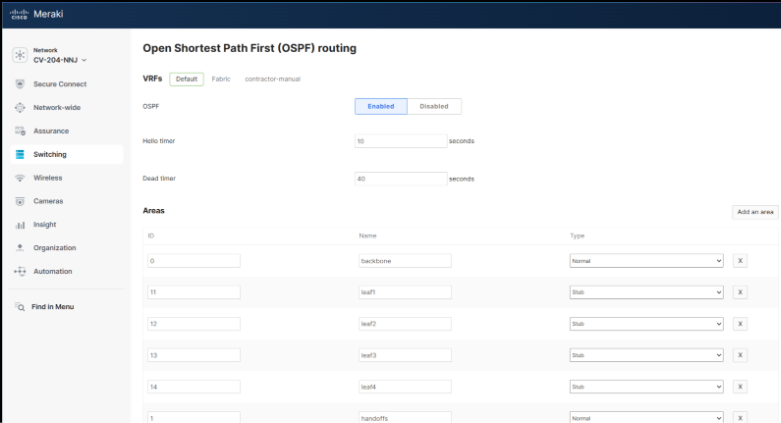Open Organization menu item
The image size is (781, 423).
click(x=55, y=248)
